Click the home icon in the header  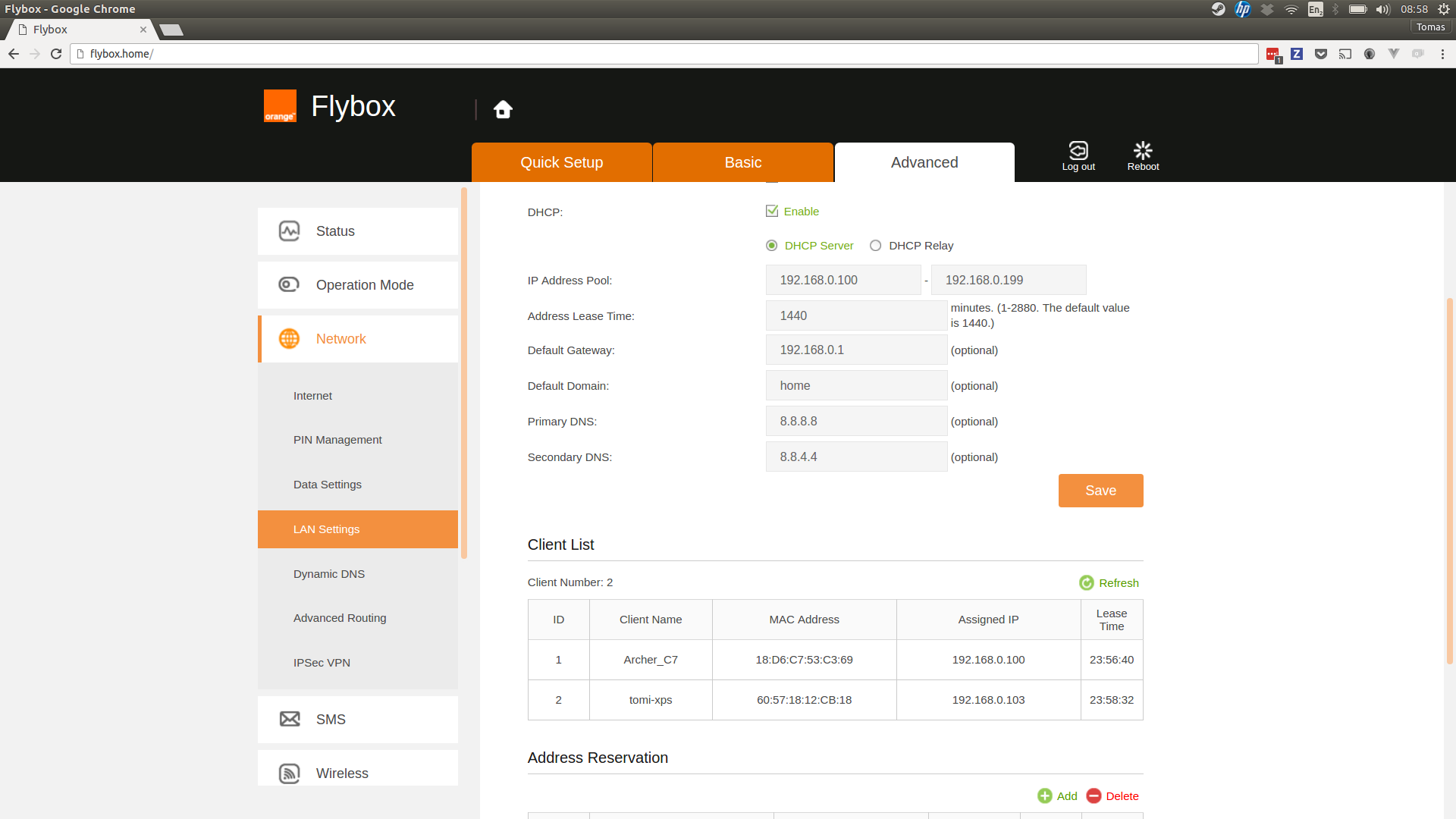coord(503,109)
